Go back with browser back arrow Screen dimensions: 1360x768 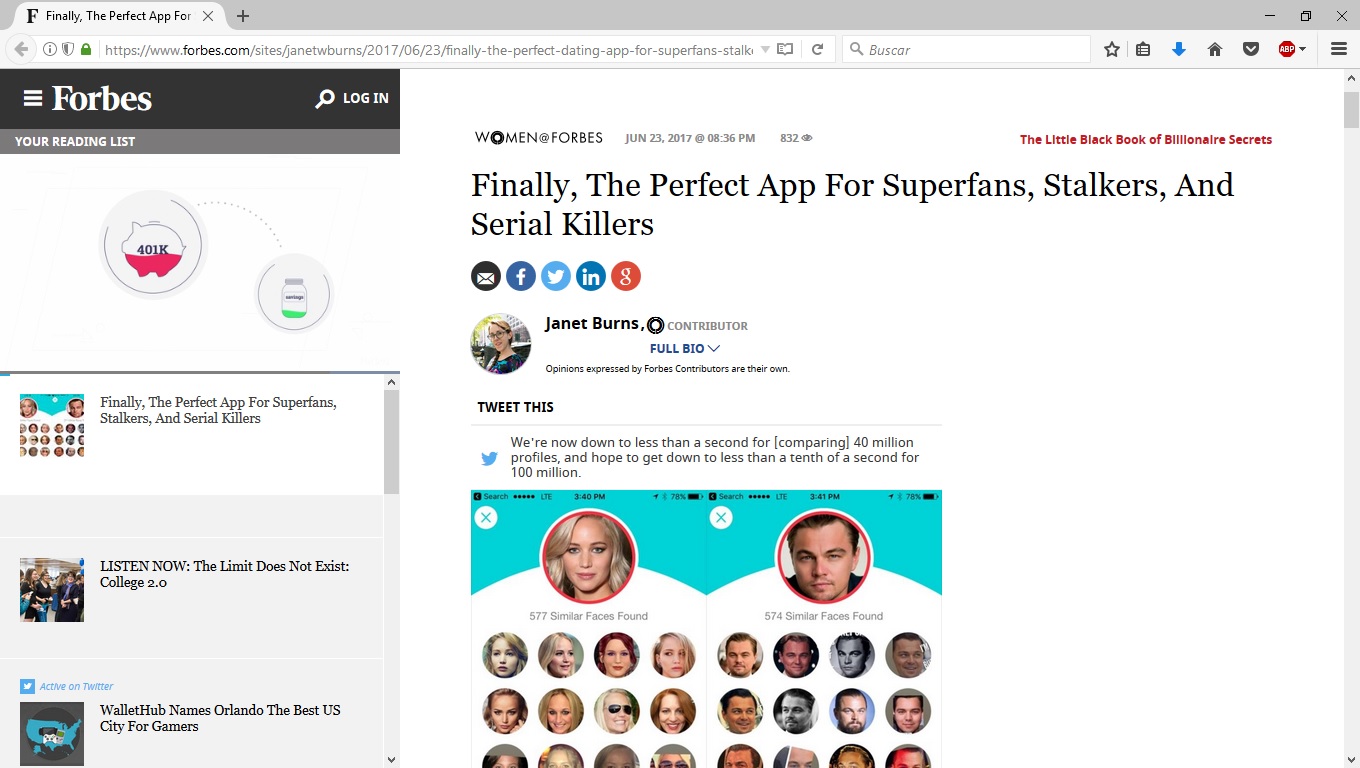point(21,49)
